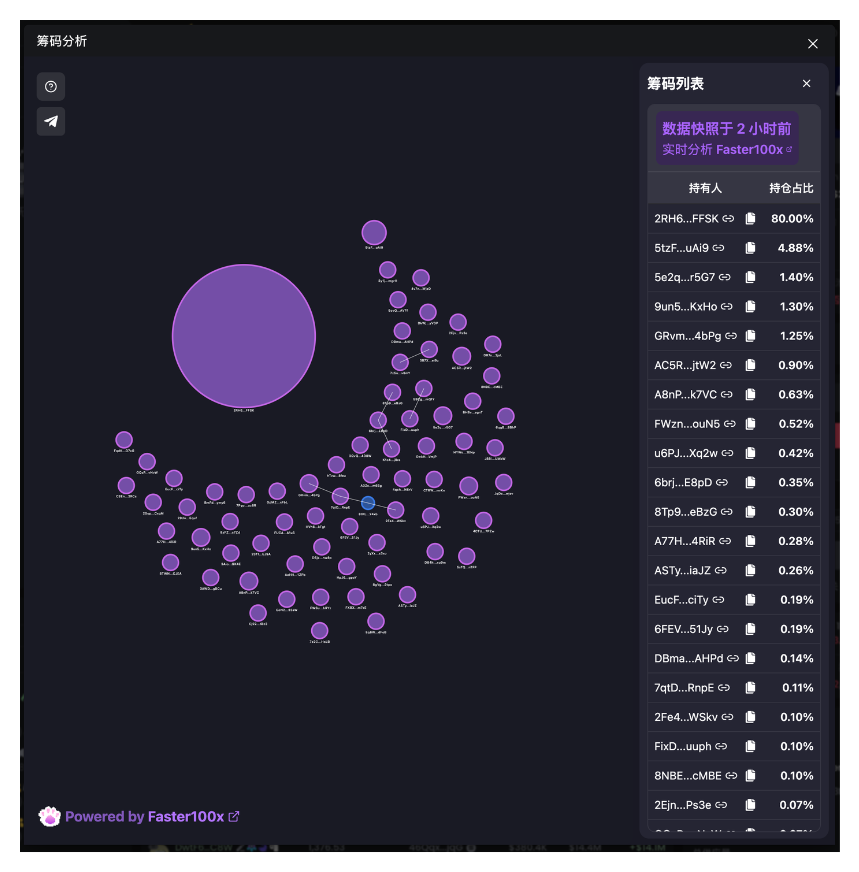Select the largest purple holder bubble
859x872 pixels.
click(244, 336)
